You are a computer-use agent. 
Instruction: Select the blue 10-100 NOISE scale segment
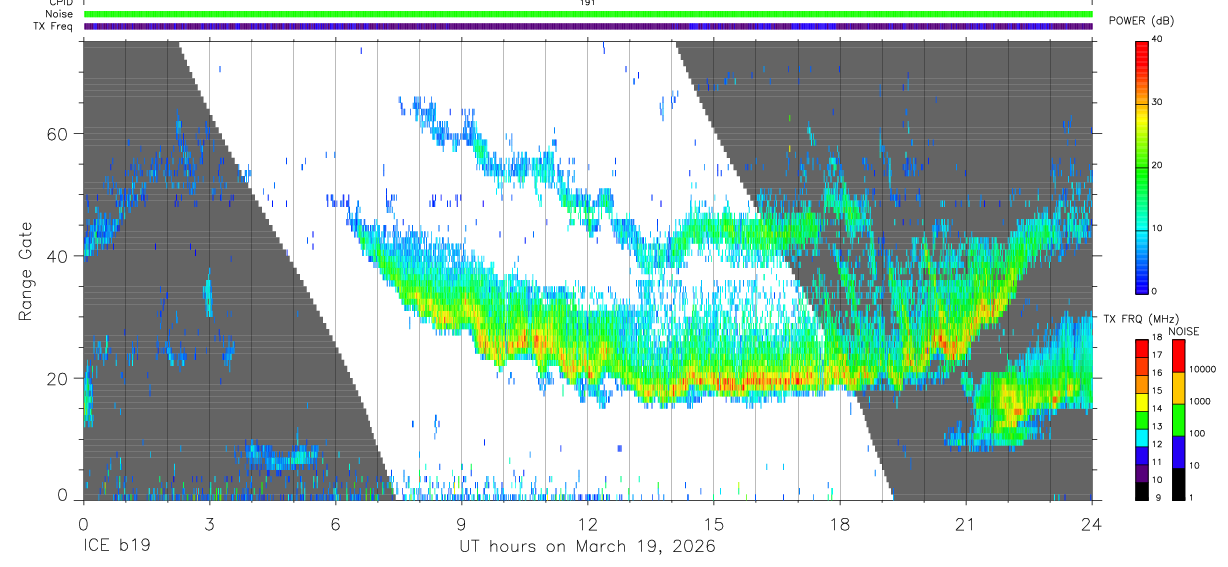[1178, 451]
